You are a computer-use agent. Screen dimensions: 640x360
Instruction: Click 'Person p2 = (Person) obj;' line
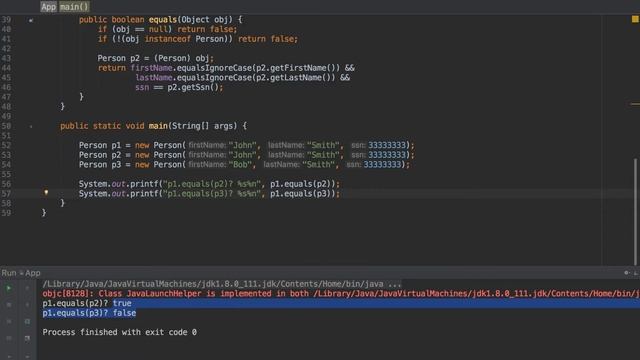(x=155, y=58)
